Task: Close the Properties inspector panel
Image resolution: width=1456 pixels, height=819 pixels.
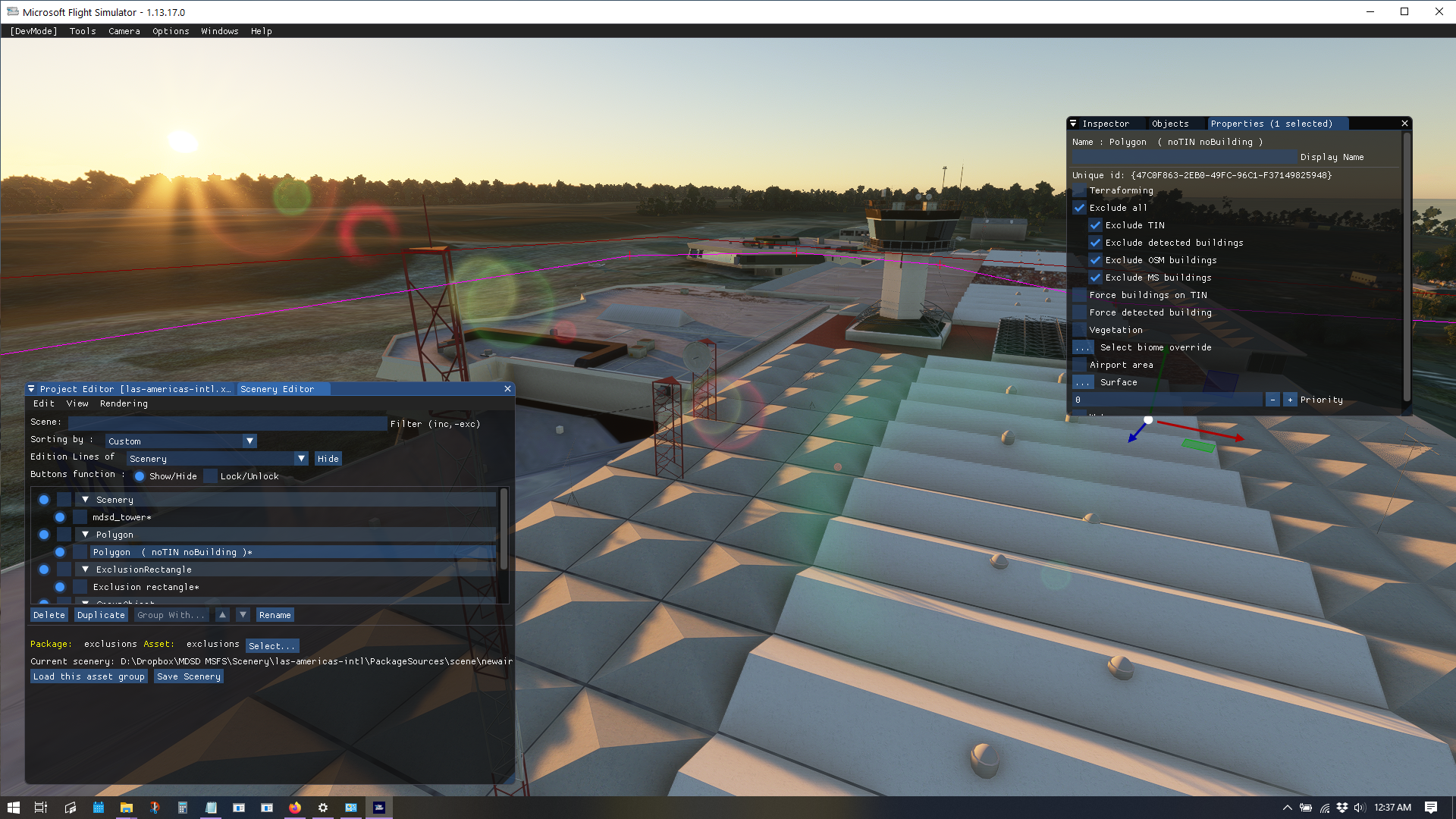Action: coord(1404,123)
